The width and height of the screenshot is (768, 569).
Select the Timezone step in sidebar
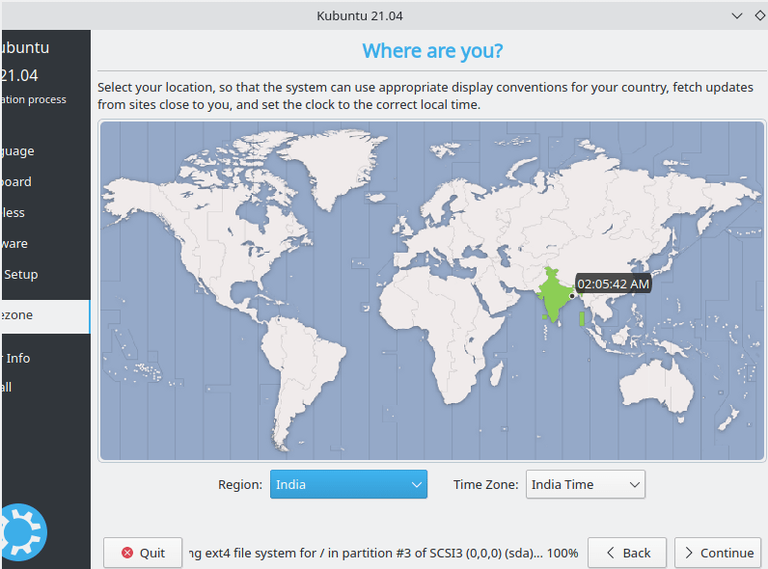(x=45, y=315)
